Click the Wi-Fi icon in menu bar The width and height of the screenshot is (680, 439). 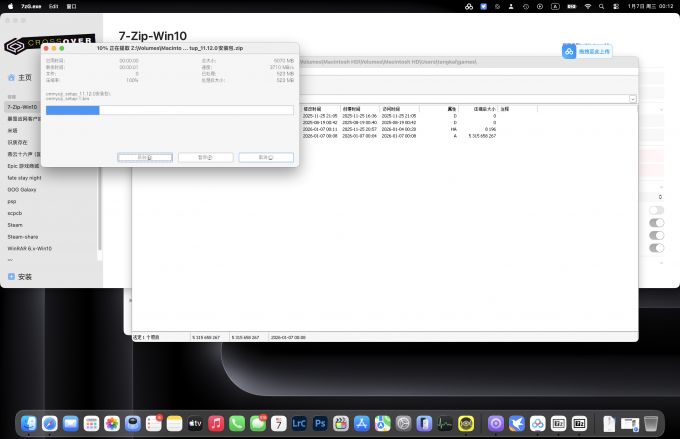pos(587,6)
